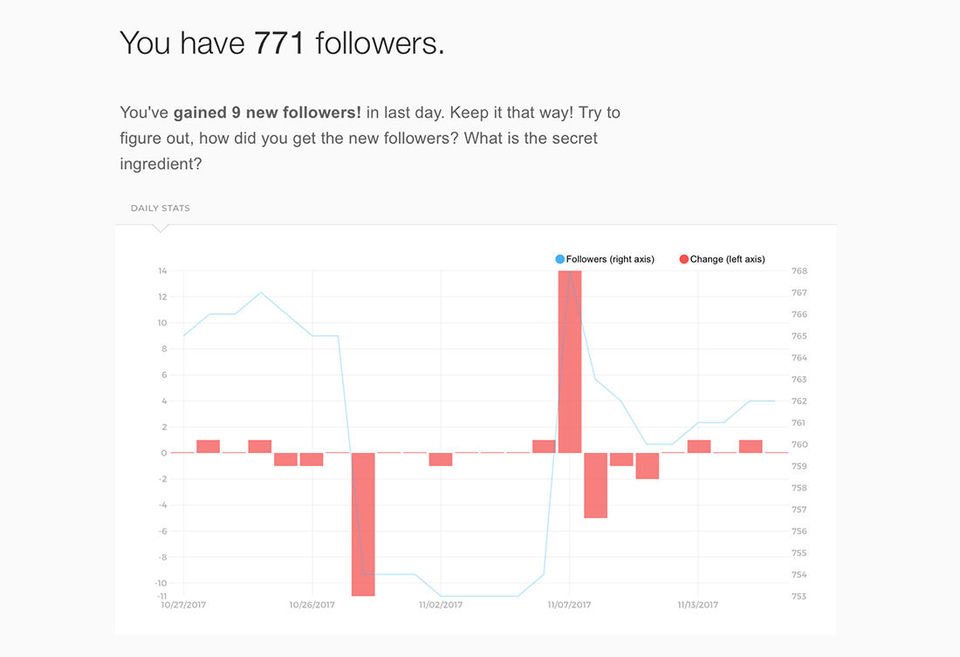This screenshot has width=960, height=657.
Task: Click the 771 follower count in heading
Action: (x=280, y=43)
